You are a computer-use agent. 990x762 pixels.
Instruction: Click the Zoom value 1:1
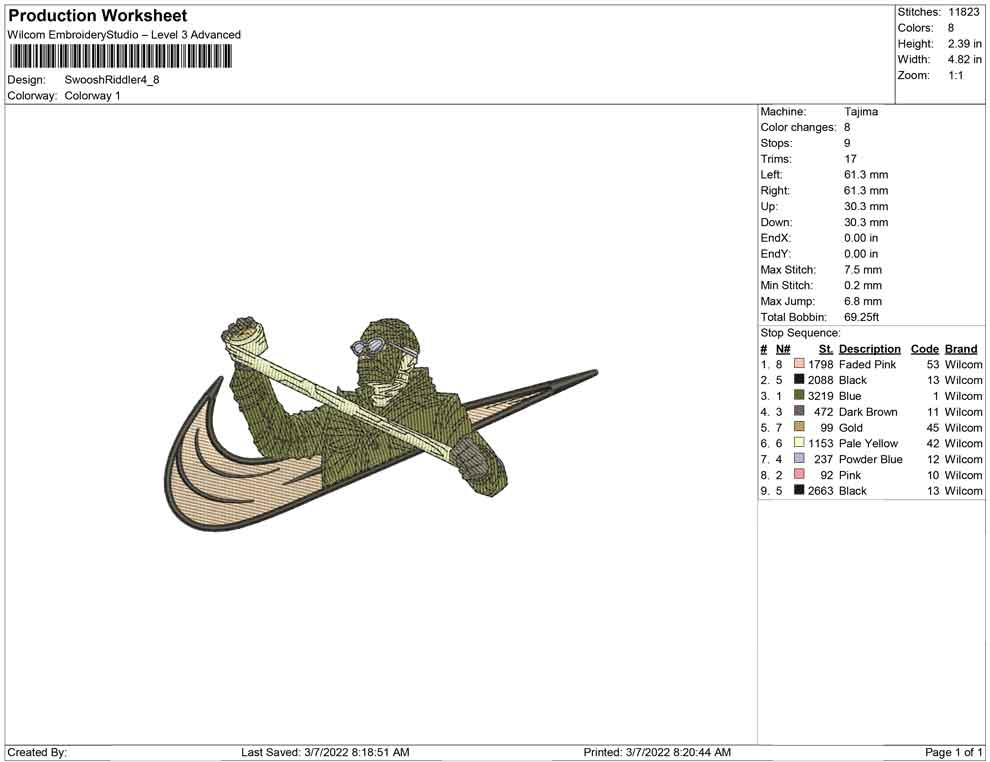(955, 75)
